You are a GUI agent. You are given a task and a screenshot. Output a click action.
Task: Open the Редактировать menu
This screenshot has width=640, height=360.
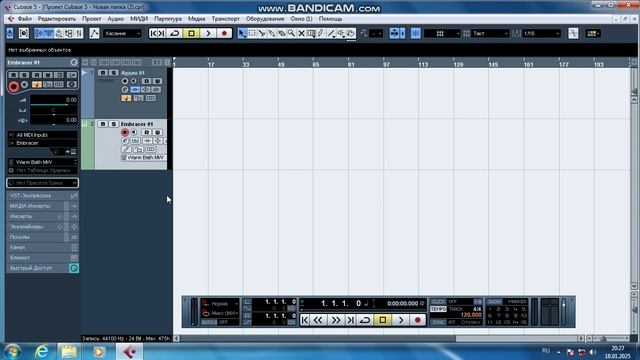pyautogui.click(x=57, y=19)
